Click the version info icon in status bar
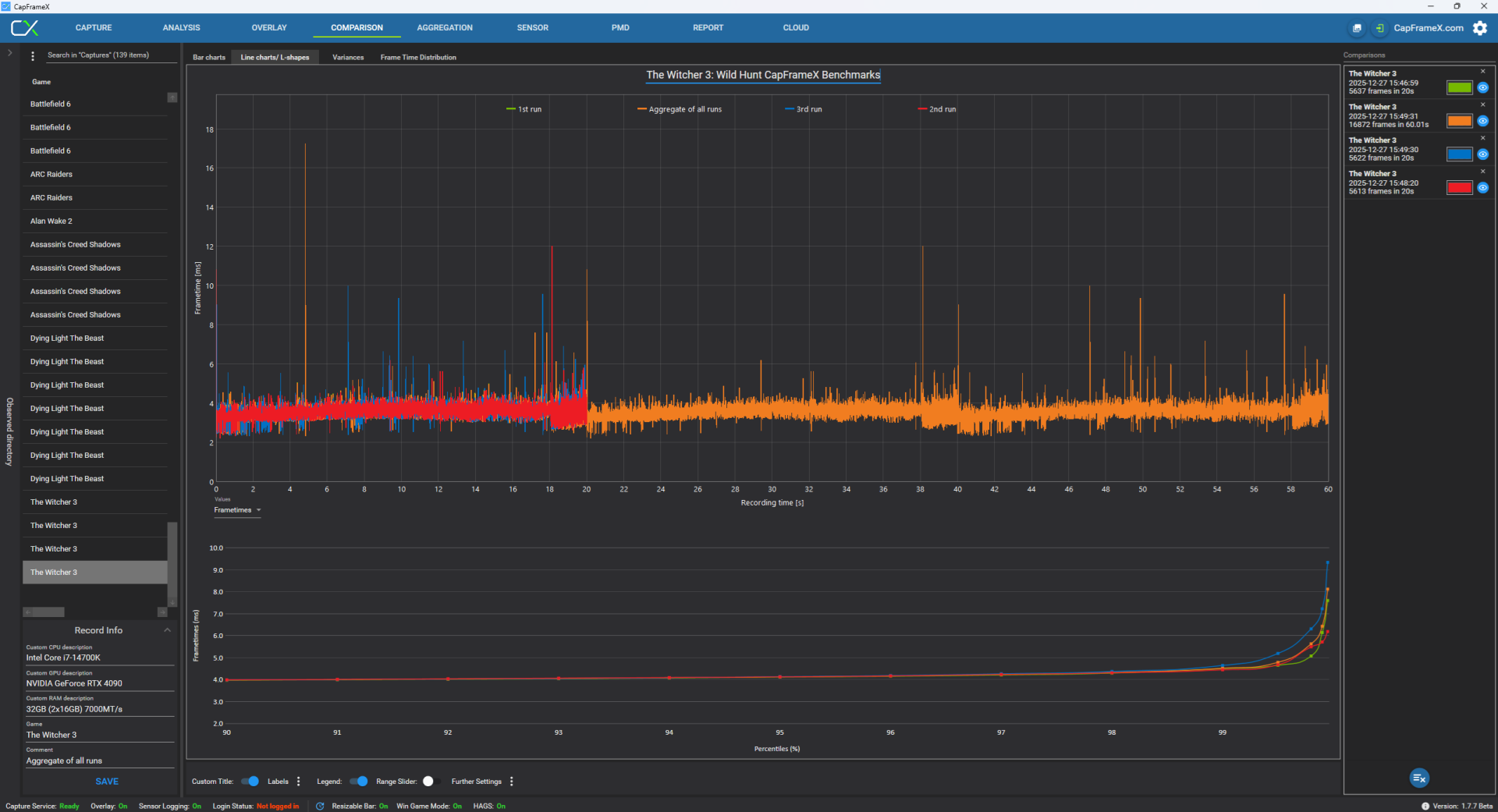This screenshot has width=1498, height=812. (1425, 807)
